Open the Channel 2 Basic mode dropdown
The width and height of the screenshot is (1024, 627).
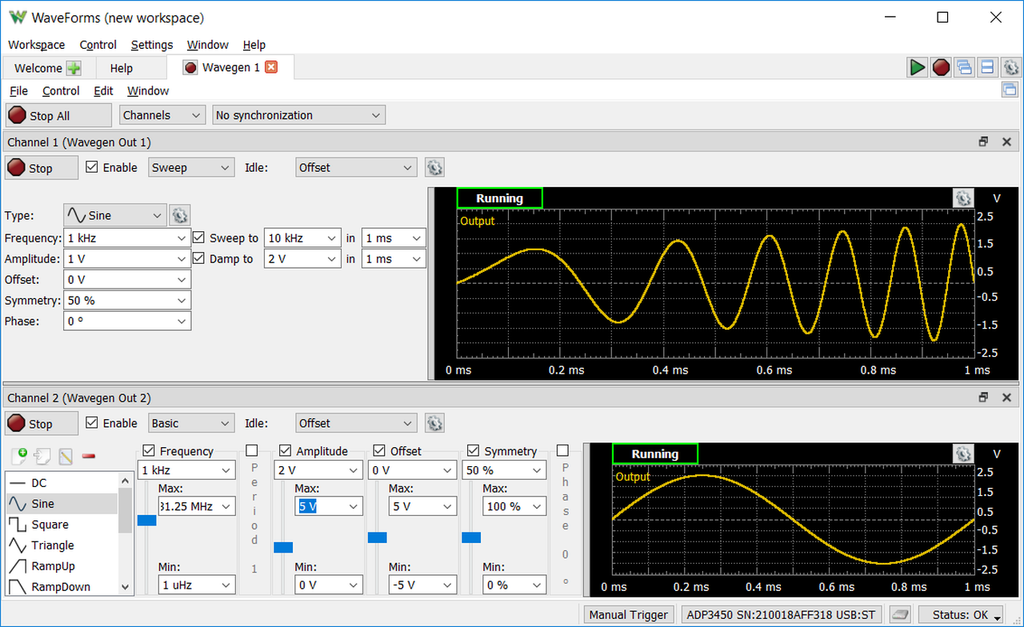point(190,423)
